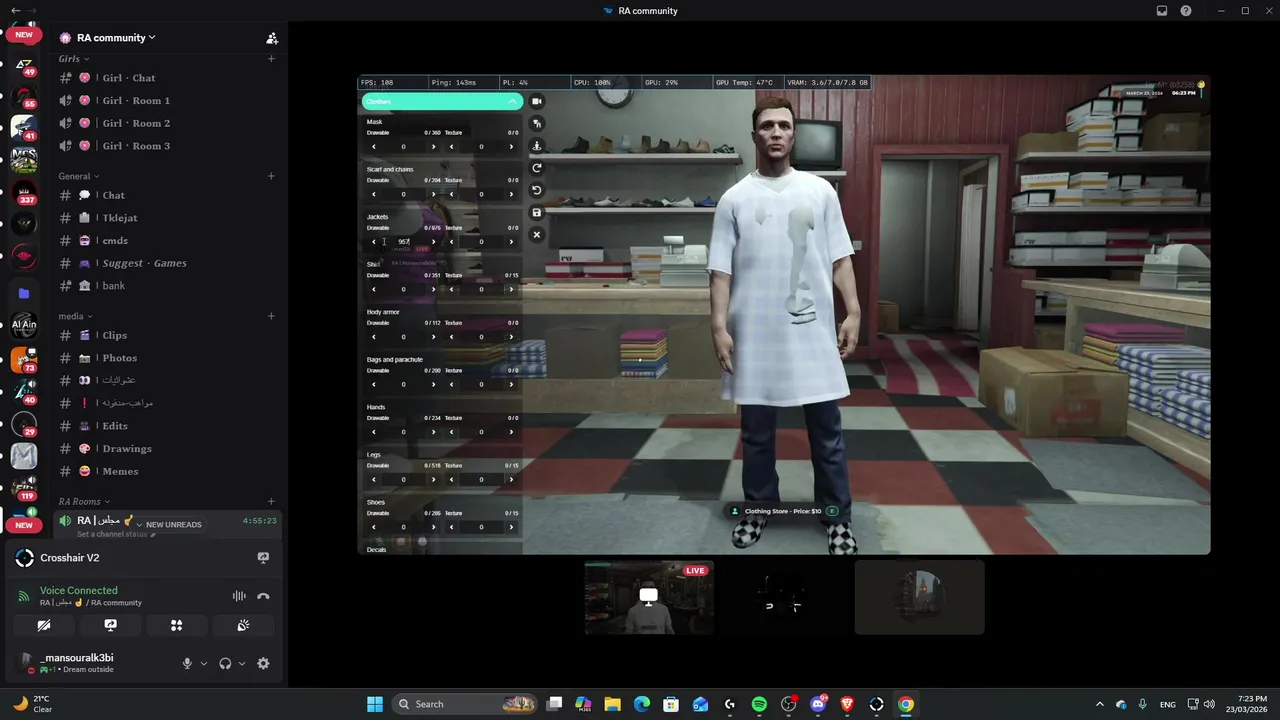Toggle camera off in voice panel

(44, 625)
